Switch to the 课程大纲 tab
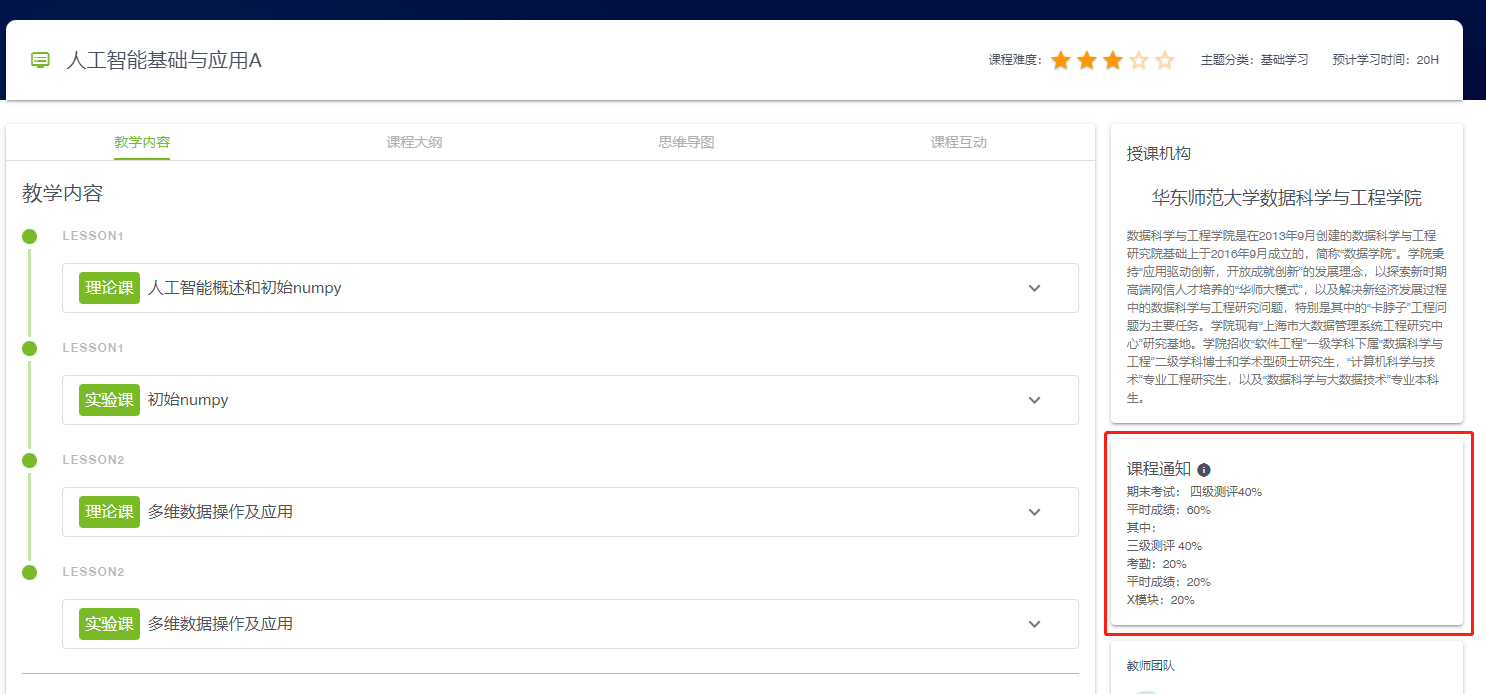 pos(414,142)
